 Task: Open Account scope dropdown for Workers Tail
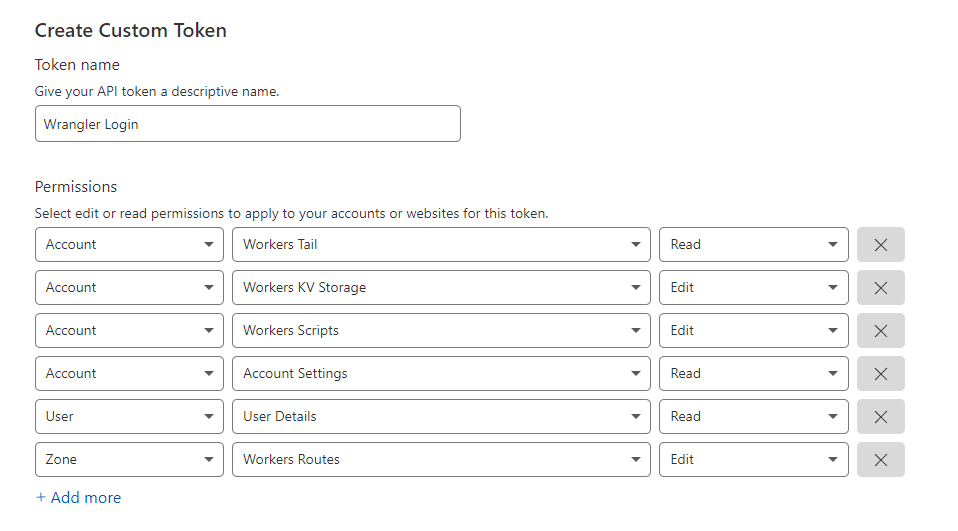130,244
